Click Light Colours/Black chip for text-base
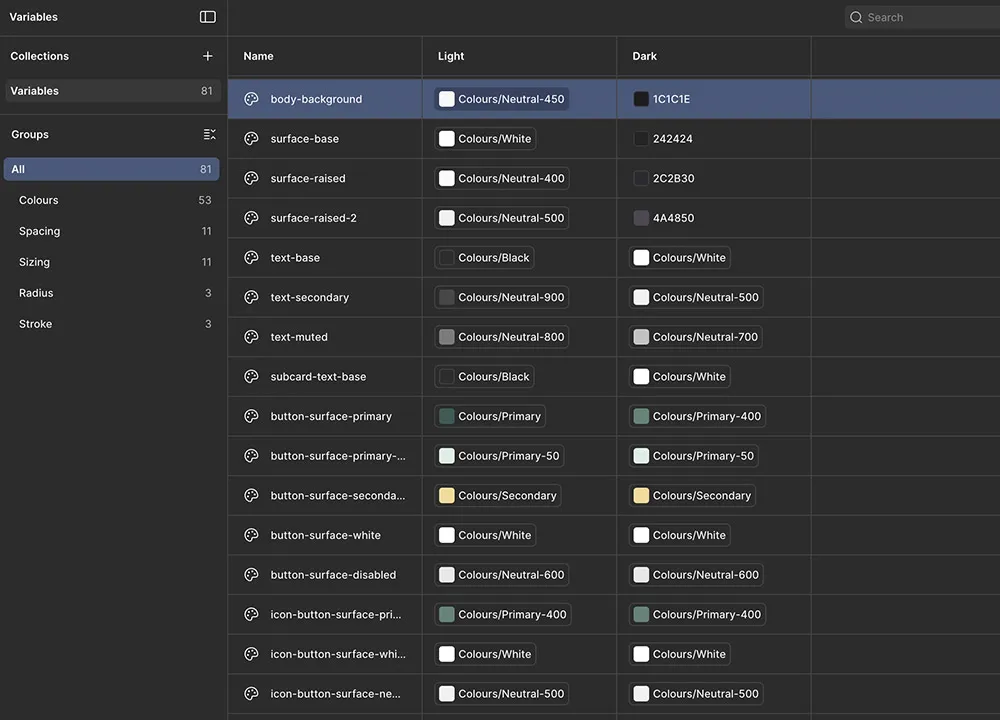 click(x=484, y=258)
